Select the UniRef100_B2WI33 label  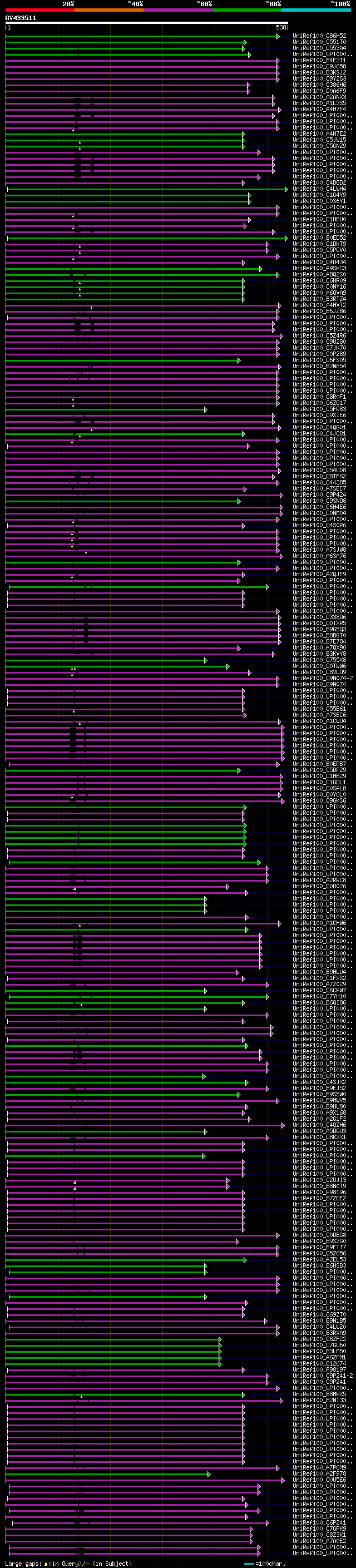click(x=319, y=1401)
